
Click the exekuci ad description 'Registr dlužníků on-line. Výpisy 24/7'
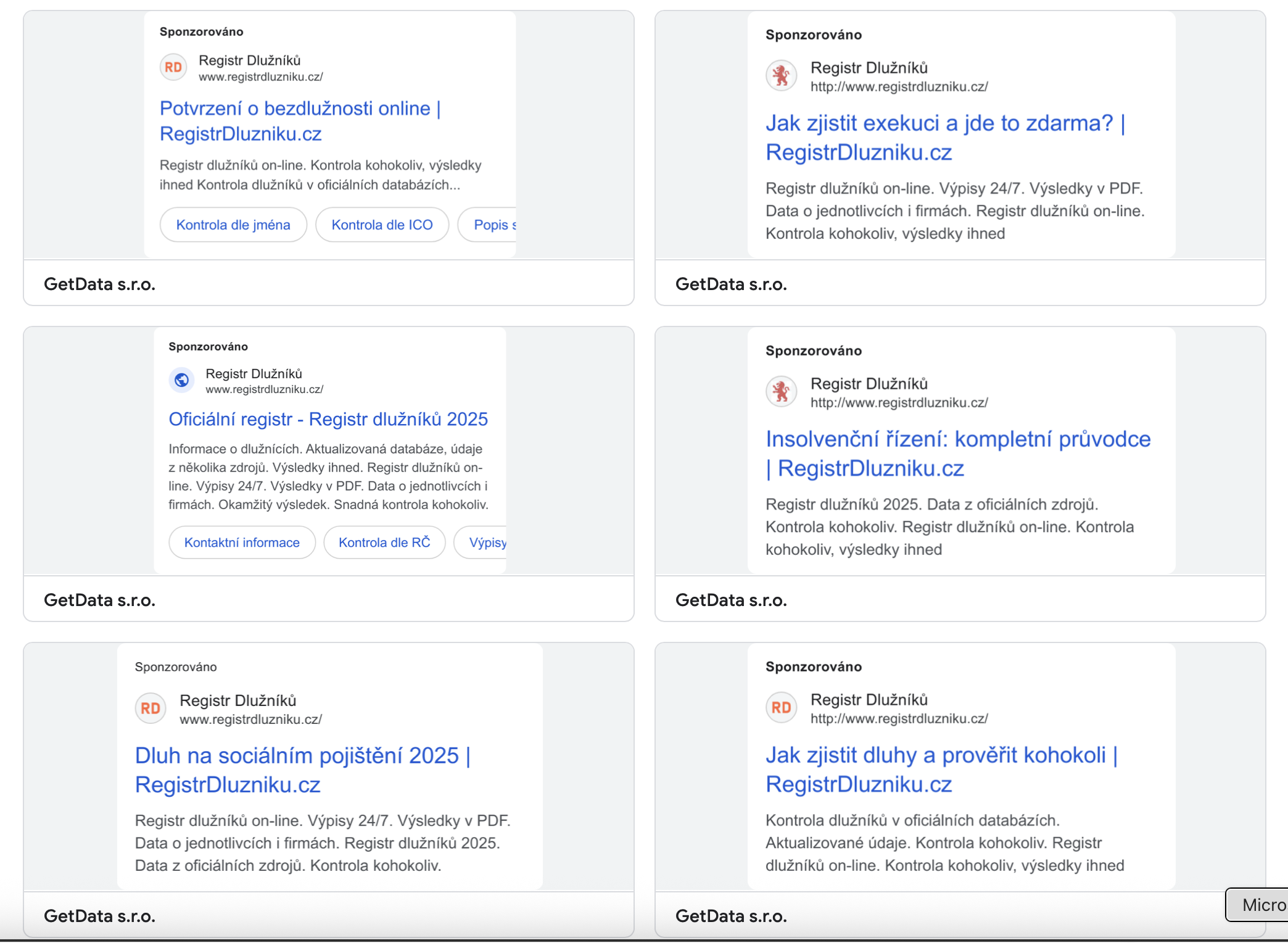[955, 211]
